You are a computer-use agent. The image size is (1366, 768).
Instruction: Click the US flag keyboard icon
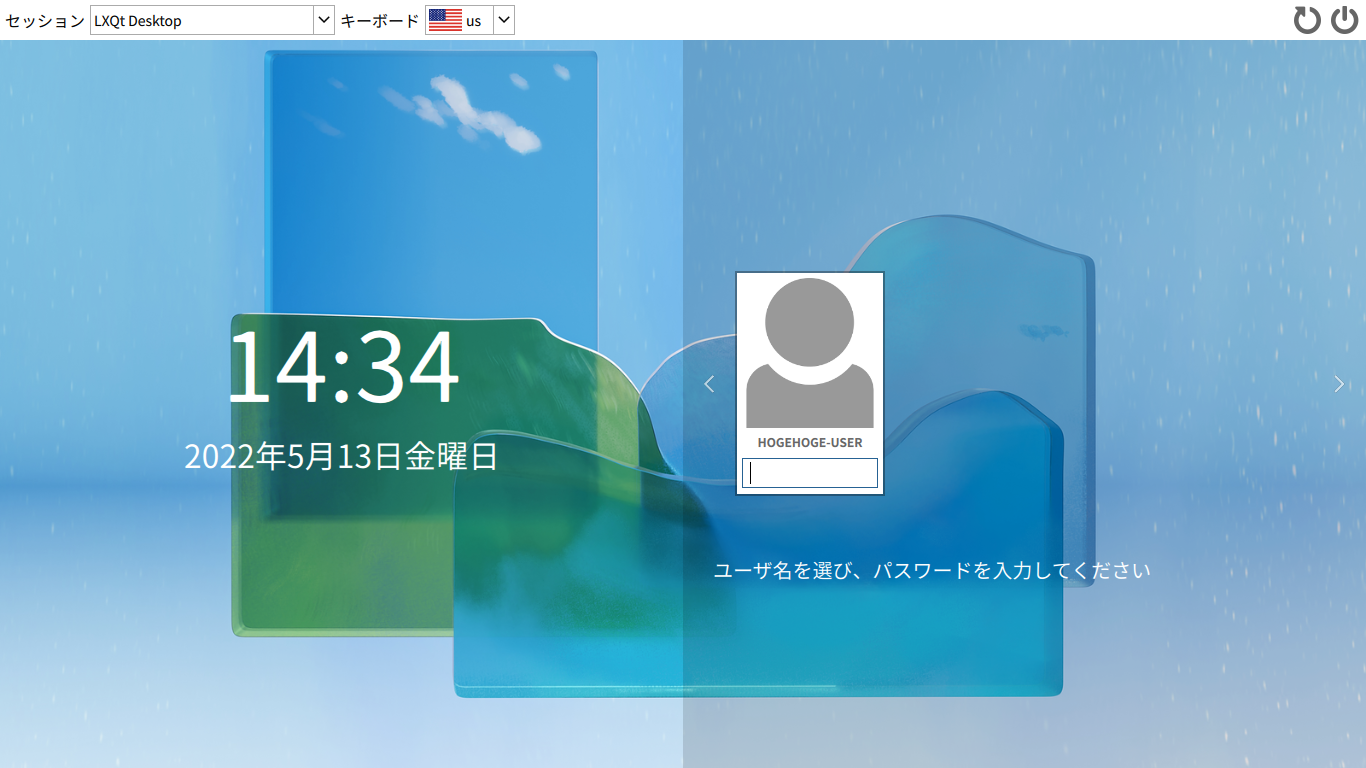click(445, 20)
